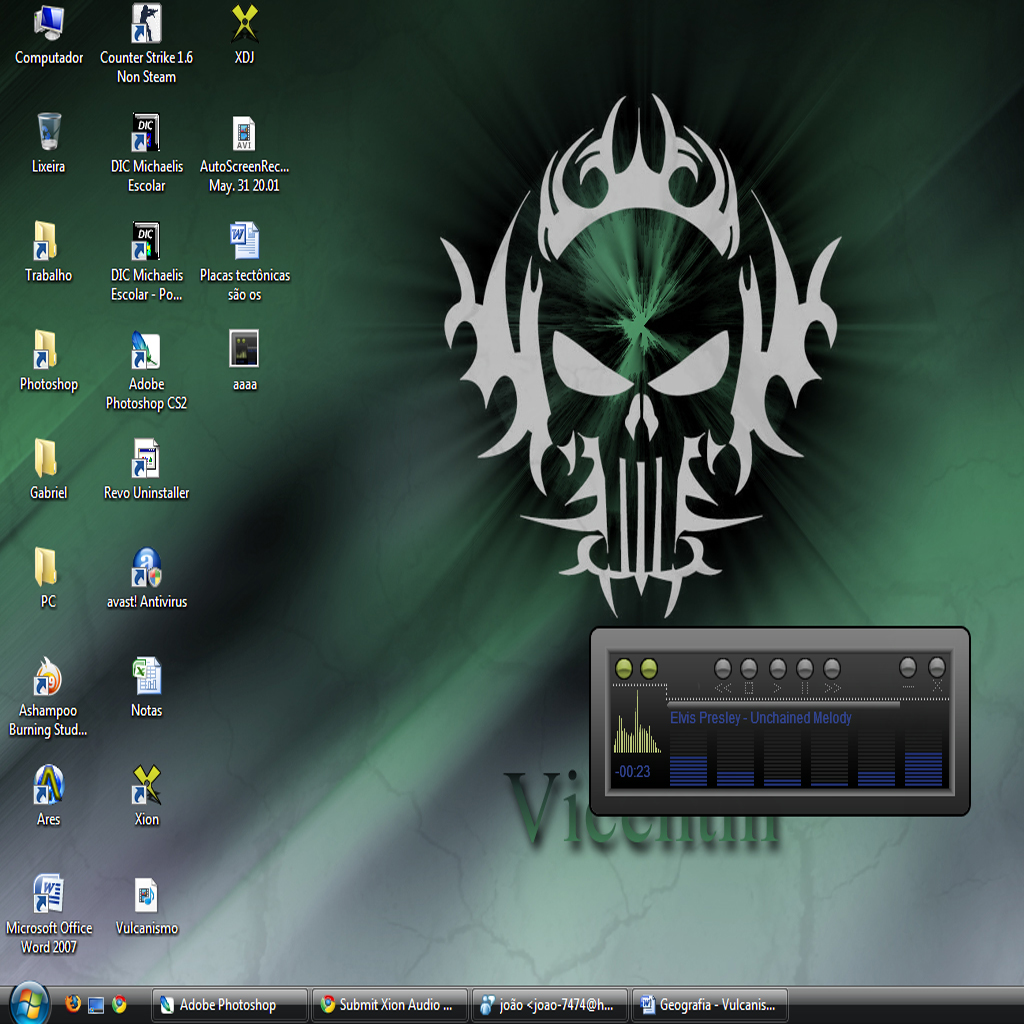Image resolution: width=1024 pixels, height=1024 pixels.
Task: Click the -00:23 time display
Action: tap(632, 771)
